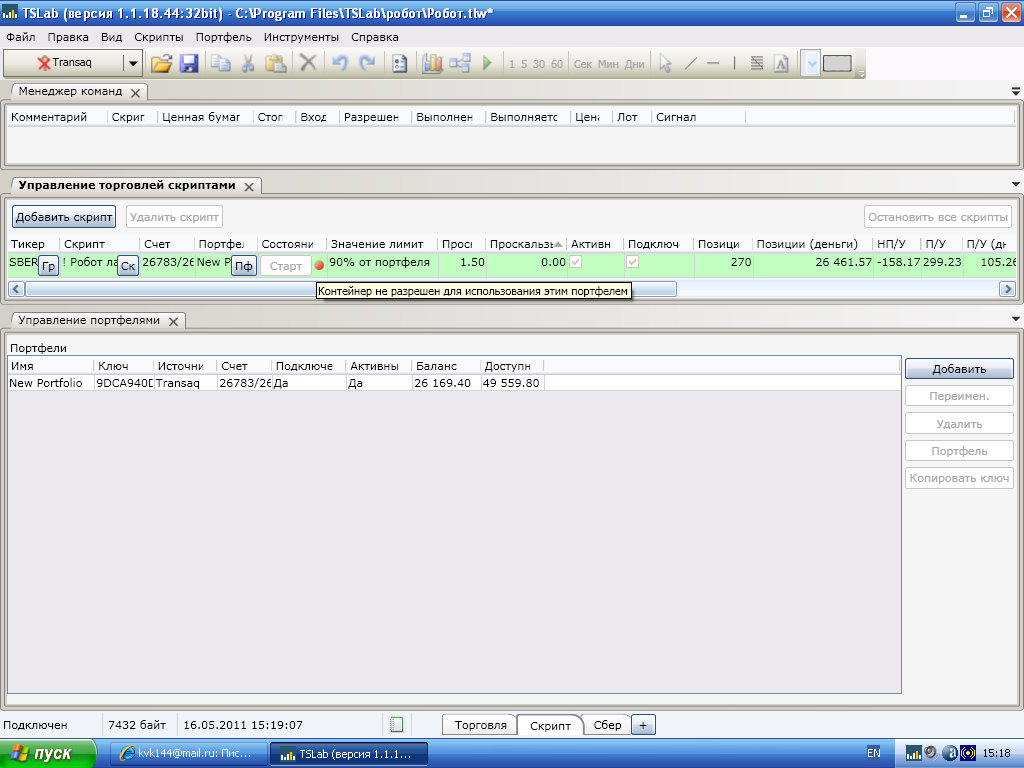Click the chart icon in the toolbar
The height and width of the screenshot is (768, 1024).
pyautogui.click(x=432, y=64)
